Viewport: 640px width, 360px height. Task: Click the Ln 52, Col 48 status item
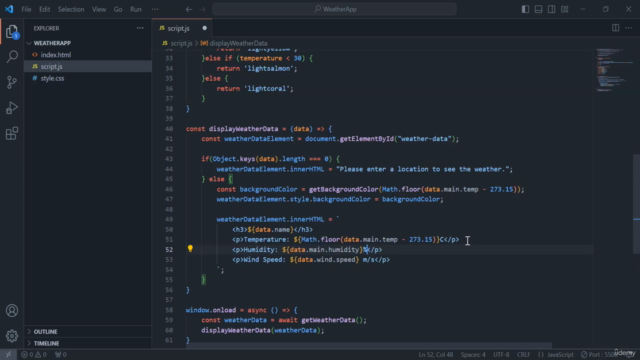point(436,354)
